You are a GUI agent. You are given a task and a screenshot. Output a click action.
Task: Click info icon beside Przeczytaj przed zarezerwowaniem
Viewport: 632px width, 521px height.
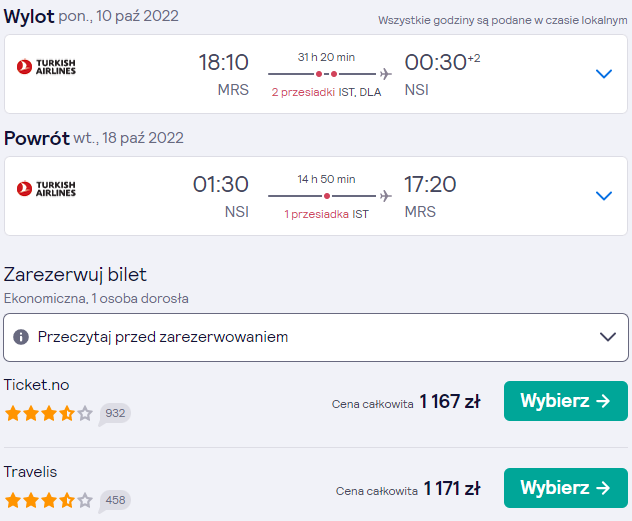(21, 337)
